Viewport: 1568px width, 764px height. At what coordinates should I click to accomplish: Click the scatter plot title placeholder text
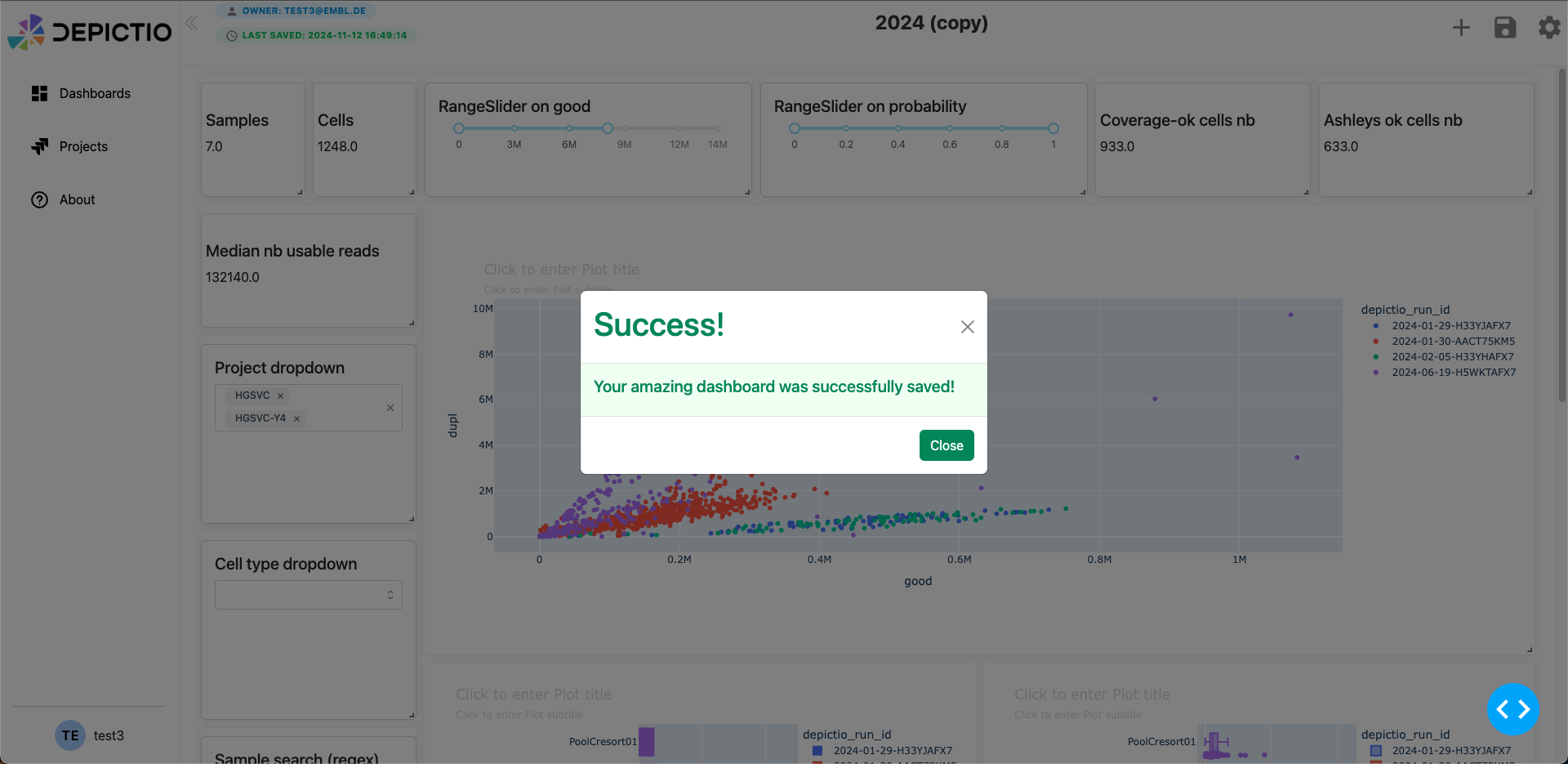pyautogui.click(x=561, y=270)
